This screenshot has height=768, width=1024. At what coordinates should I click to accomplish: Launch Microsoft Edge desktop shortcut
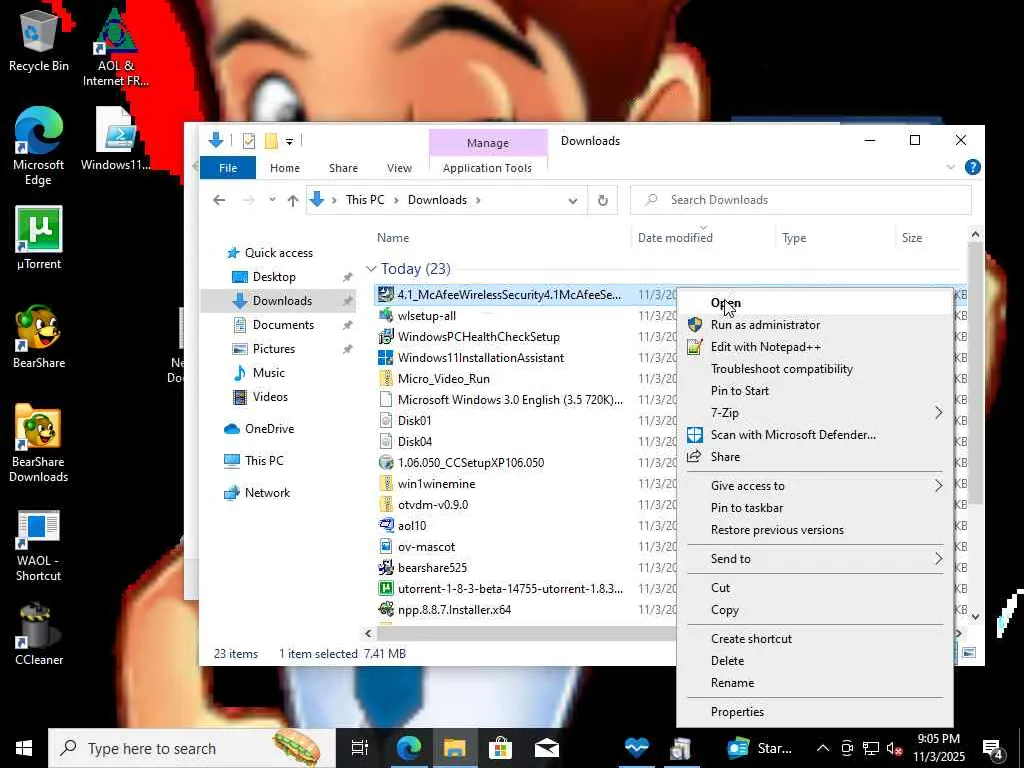[39, 146]
